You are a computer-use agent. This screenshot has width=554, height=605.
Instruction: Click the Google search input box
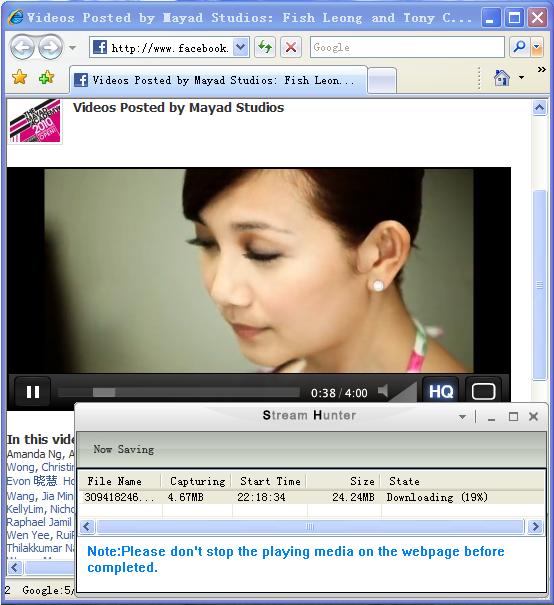point(407,47)
